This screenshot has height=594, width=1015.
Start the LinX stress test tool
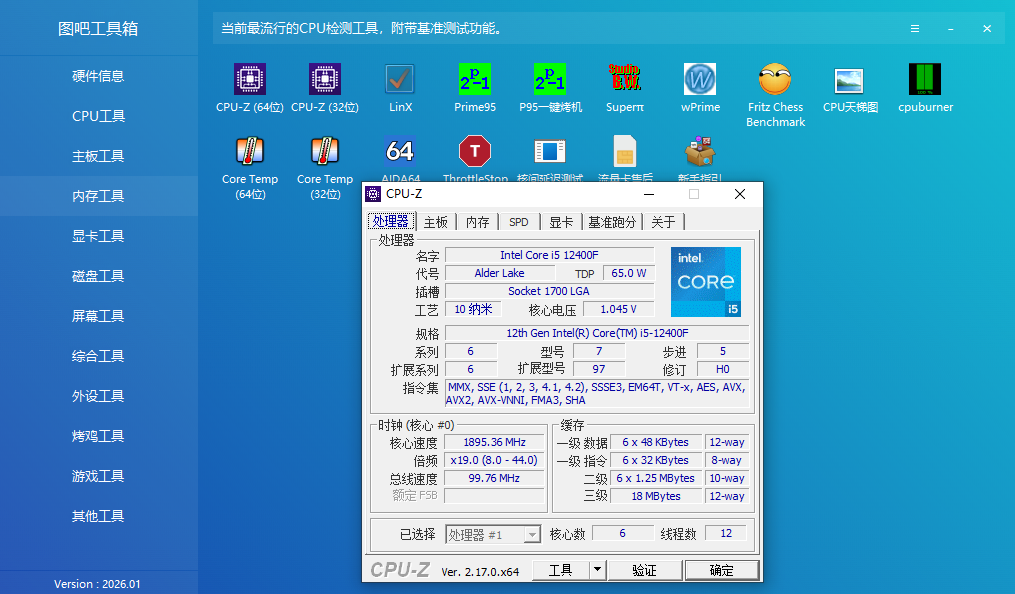tap(400, 80)
